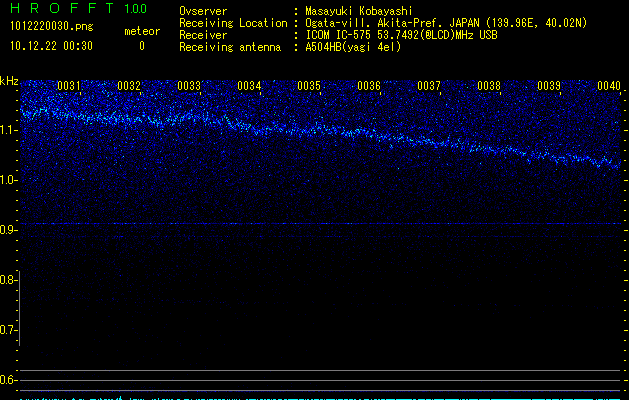The width and height of the screenshot is (629, 400).
Task: Select the 0031 time marker
Action: click(x=69, y=86)
